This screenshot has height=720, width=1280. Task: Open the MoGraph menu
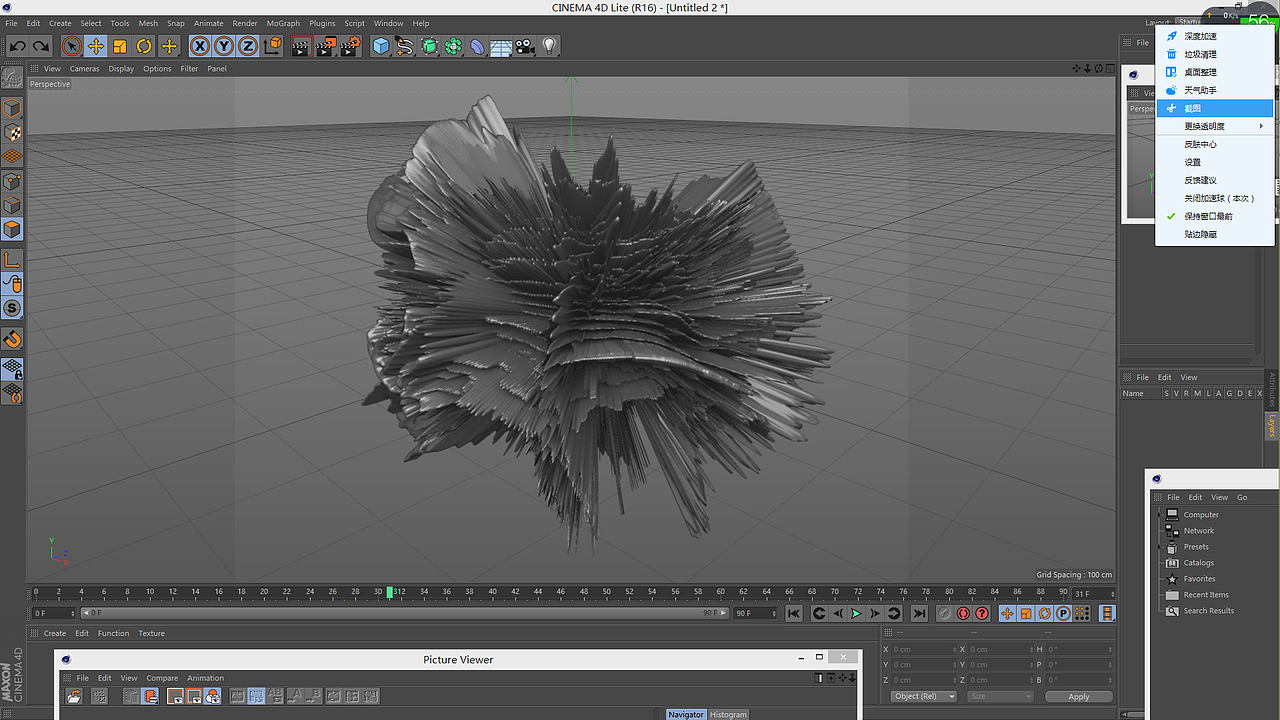[283, 23]
